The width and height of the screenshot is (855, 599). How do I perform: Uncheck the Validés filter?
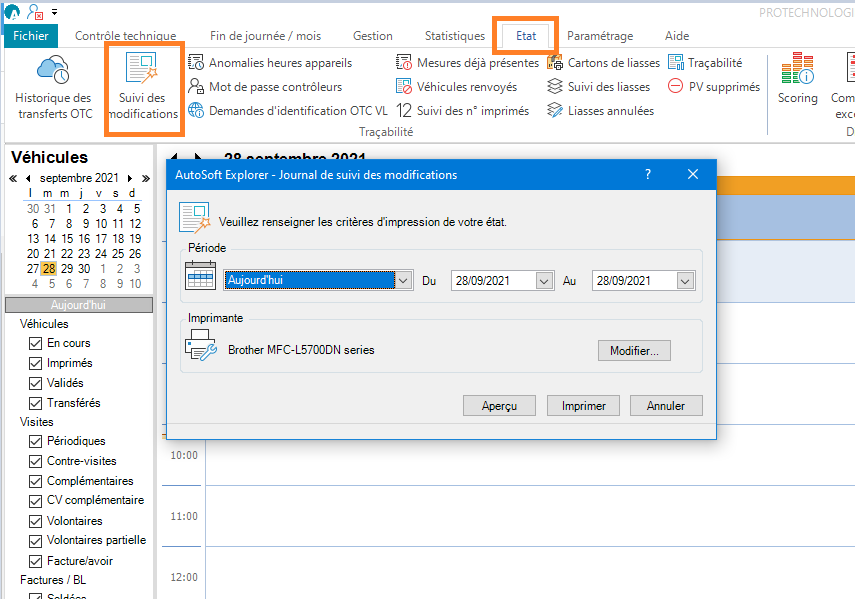(36, 383)
